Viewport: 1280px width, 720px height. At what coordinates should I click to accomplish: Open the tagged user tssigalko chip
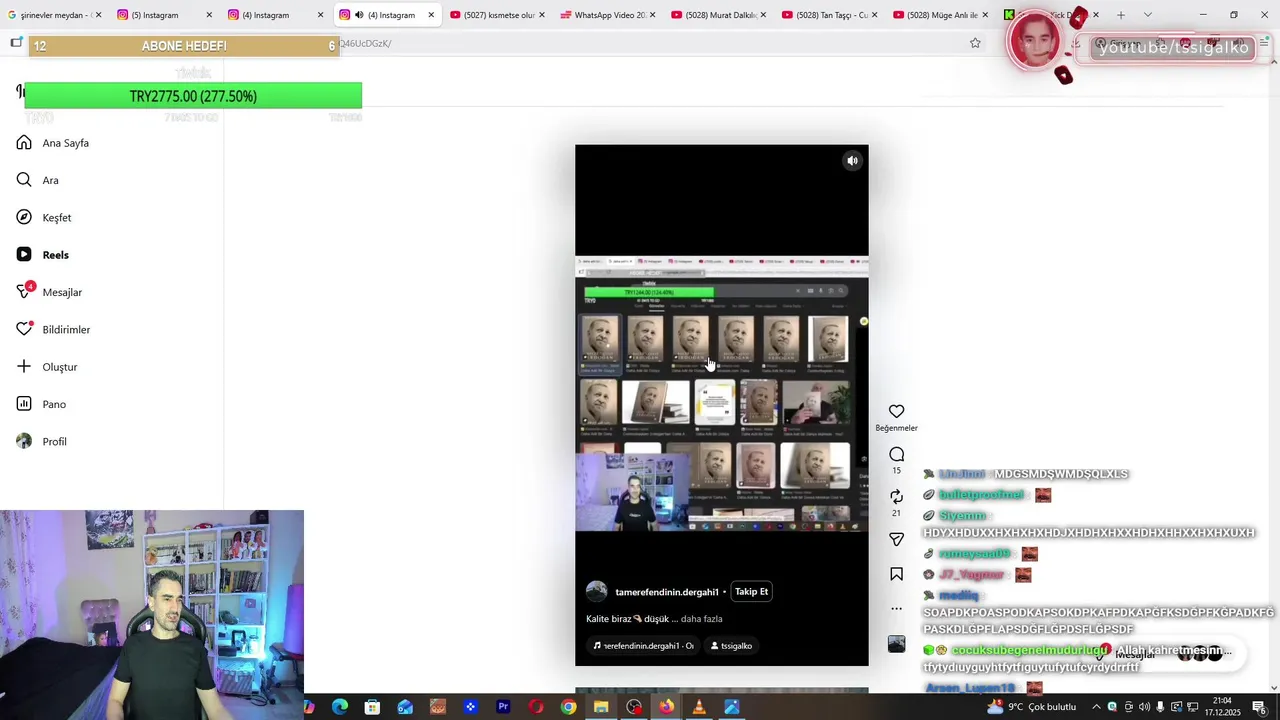click(x=731, y=646)
